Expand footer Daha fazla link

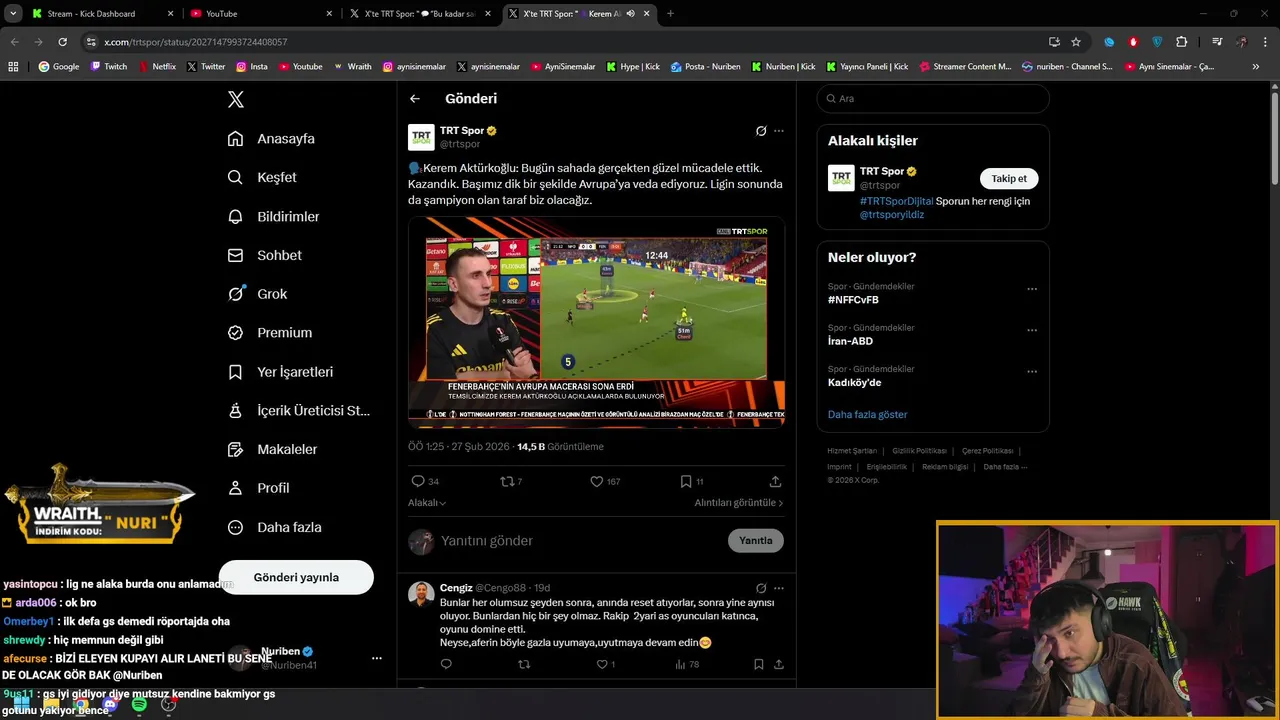click(x=1005, y=467)
